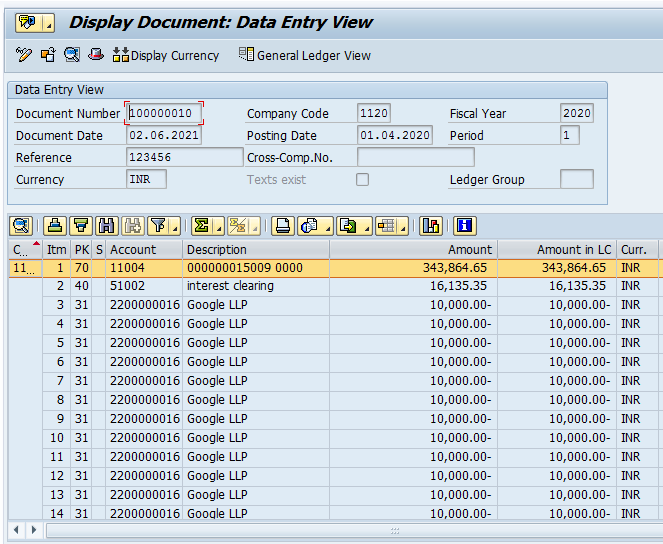Click the Amount in LC column header
This screenshot has width=663, height=544.
pyautogui.click(x=557, y=250)
